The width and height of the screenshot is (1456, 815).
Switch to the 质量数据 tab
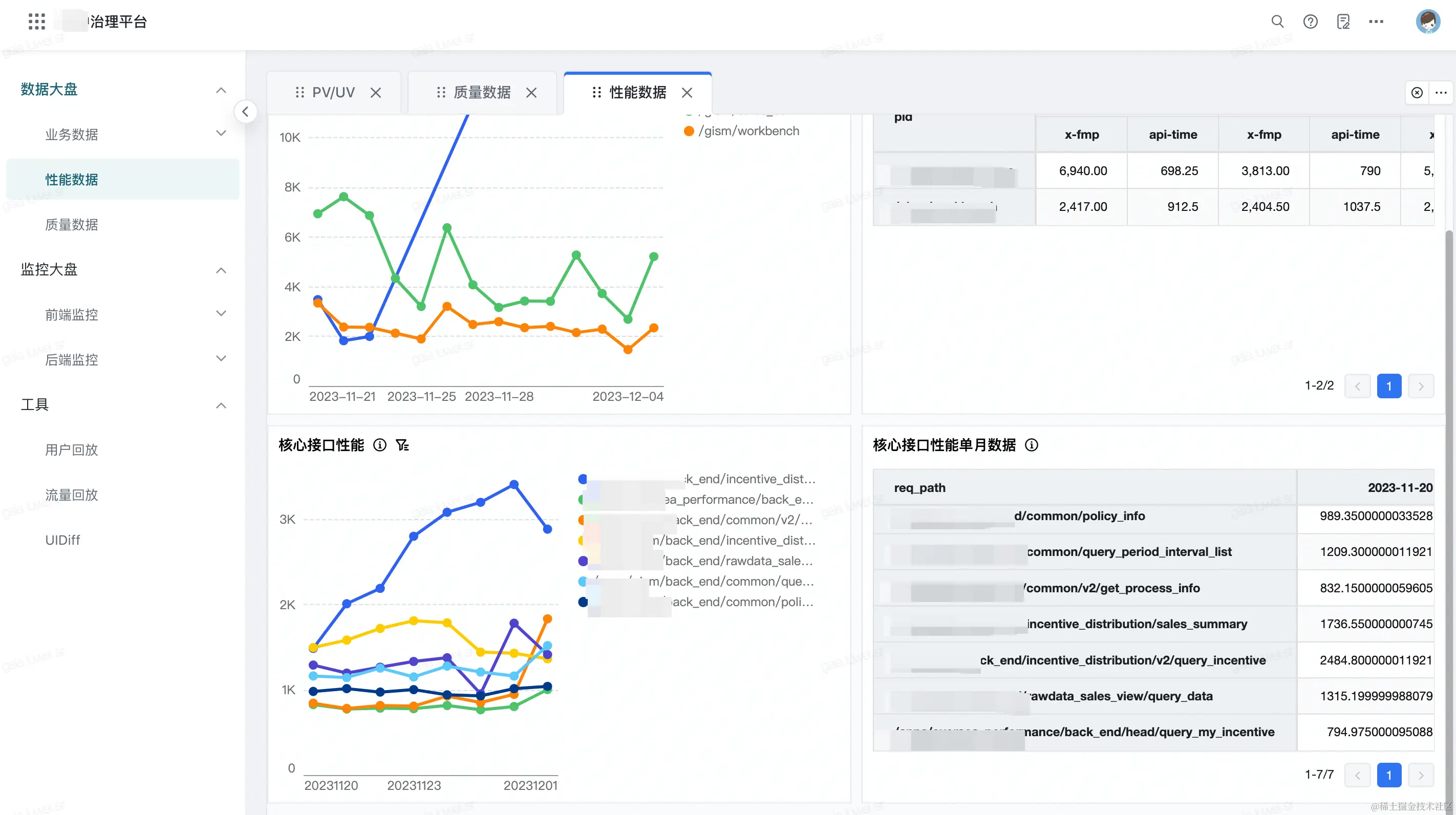point(482,92)
